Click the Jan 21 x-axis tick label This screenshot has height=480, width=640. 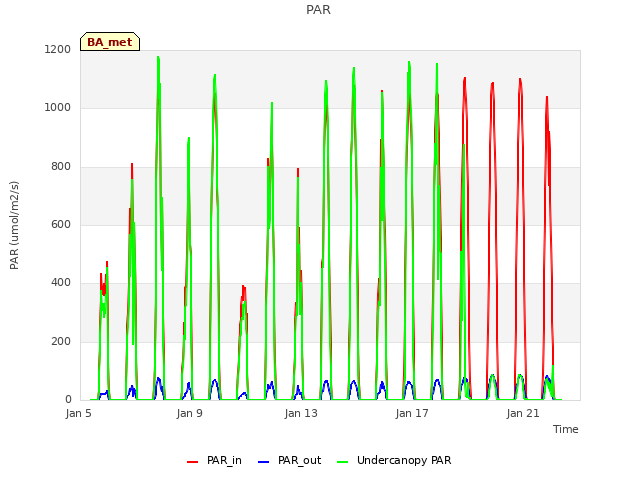(523, 413)
